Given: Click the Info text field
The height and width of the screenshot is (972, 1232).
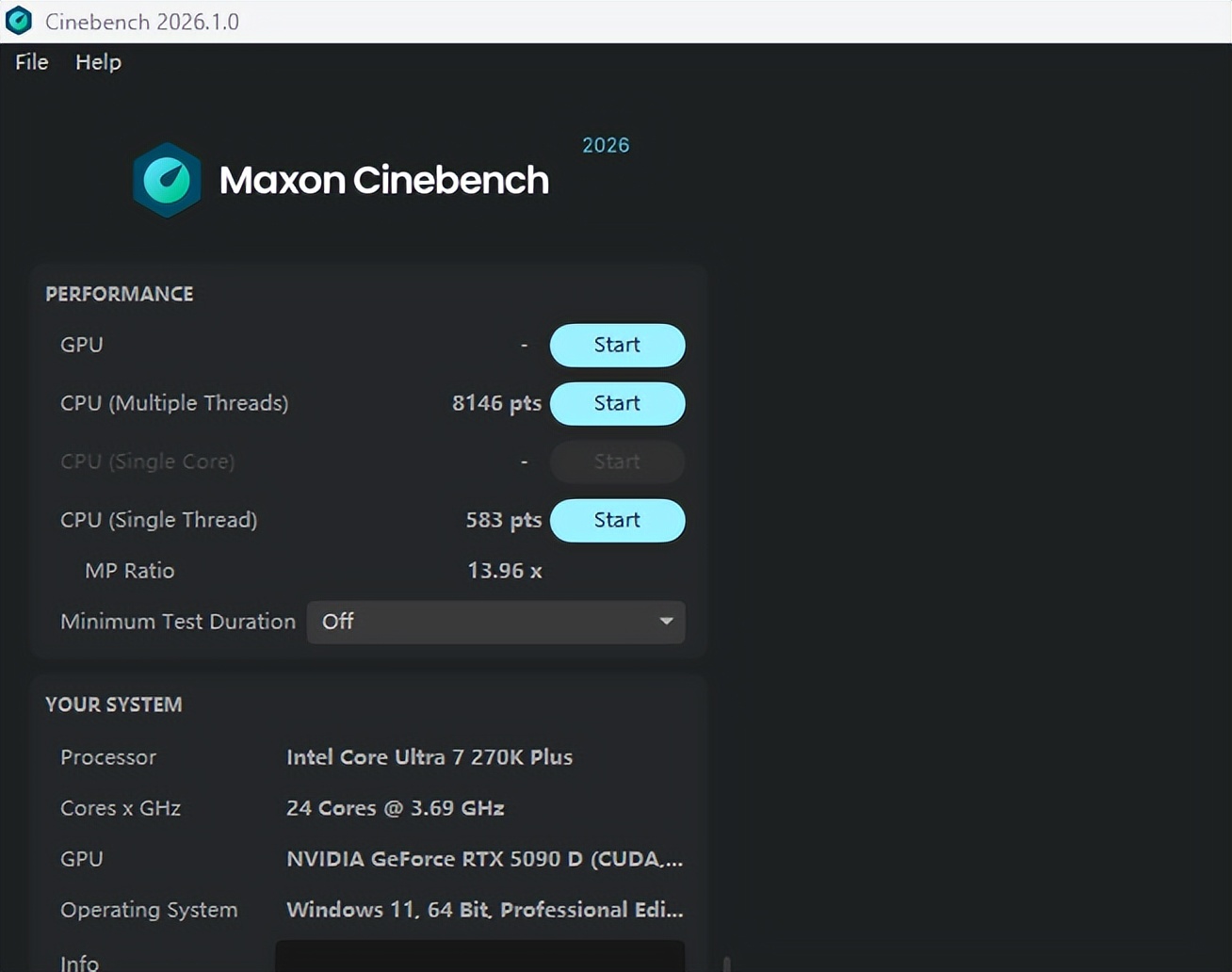Looking at the screenshot, I should pyautogui.click(x=479, y=956).
